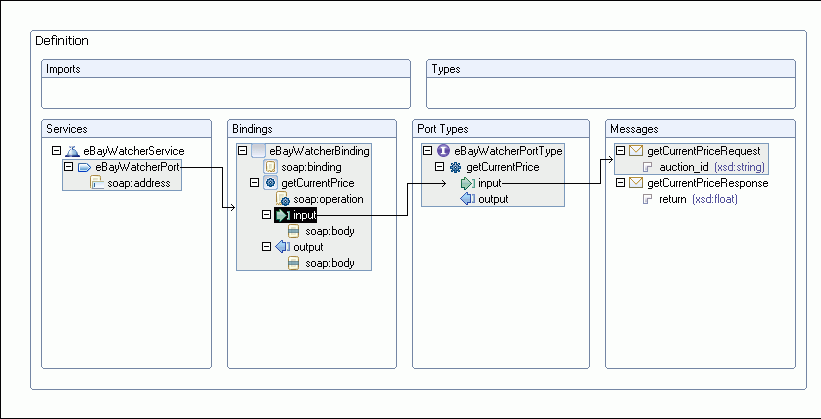This screenshot has height=419, width=821.
Task: Select the soap:address element icon
Action: click(97, 183)
